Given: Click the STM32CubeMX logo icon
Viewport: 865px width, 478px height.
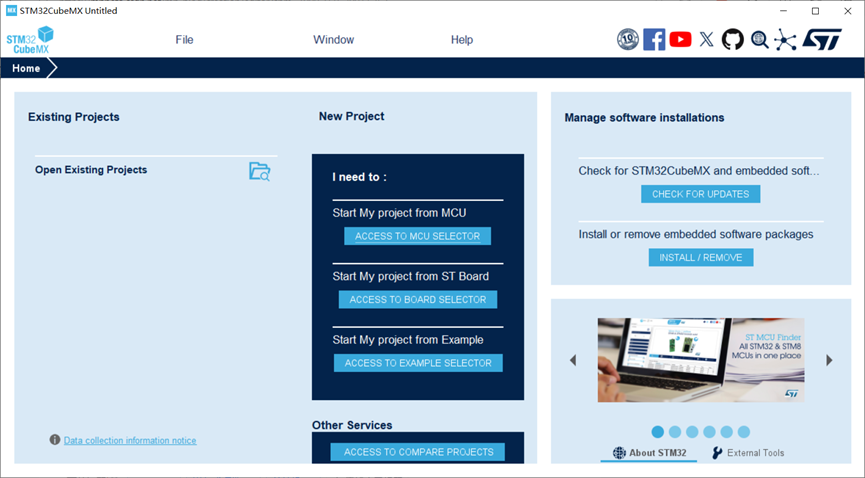Looking at the screenshot, I should pyautogui.click(x=30, y=40).
